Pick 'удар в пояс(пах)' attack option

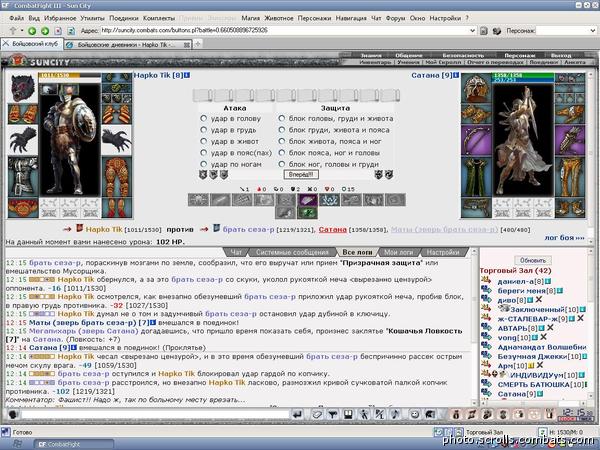pos(204,153)
